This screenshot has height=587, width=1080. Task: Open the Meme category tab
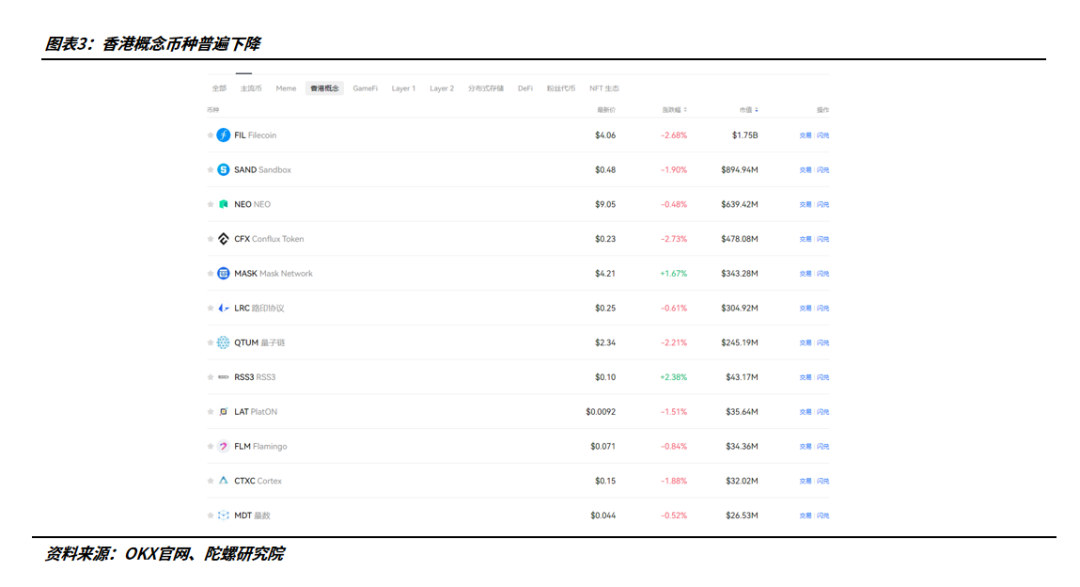(286, 89)
